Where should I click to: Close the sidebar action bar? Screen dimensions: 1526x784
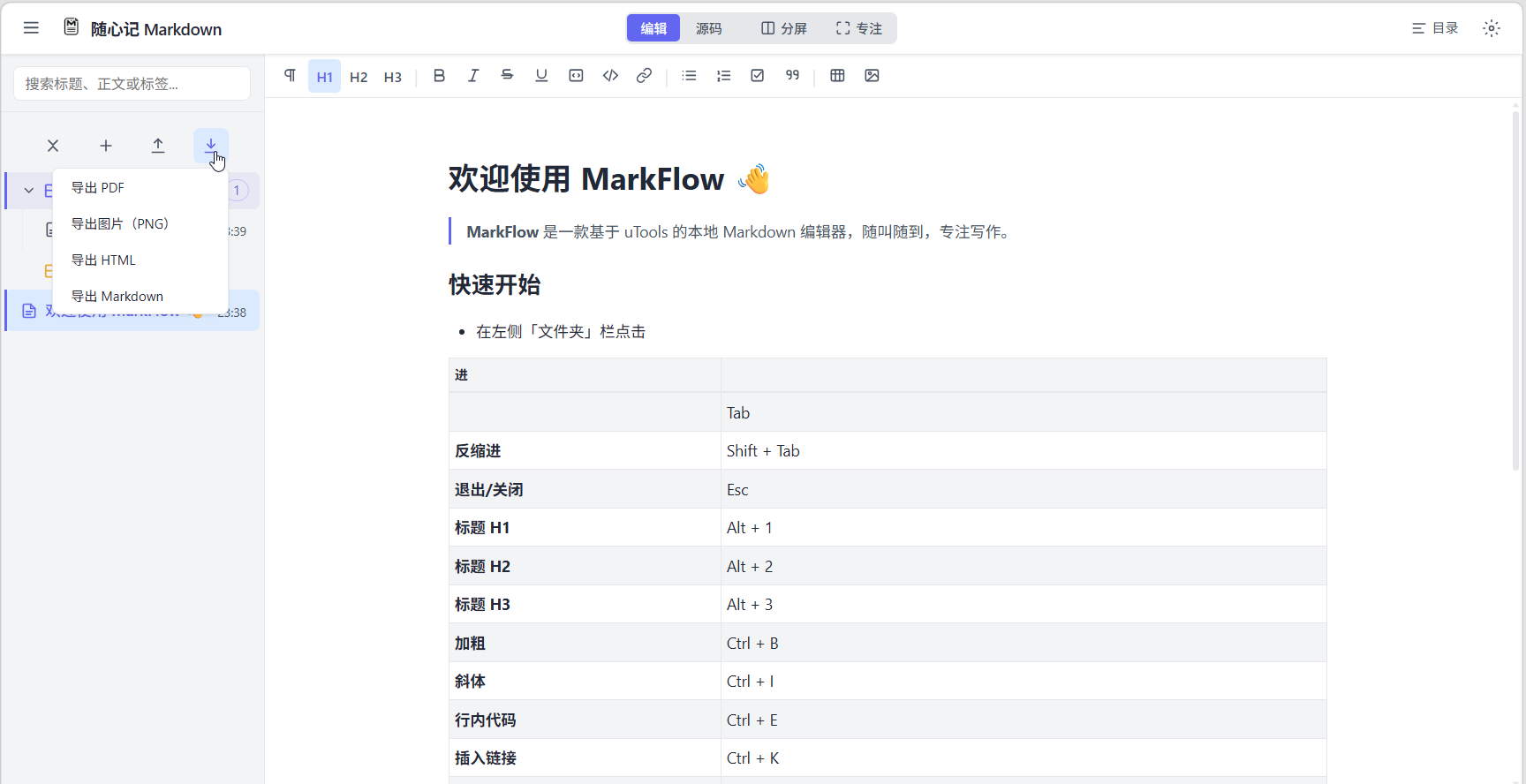coord(53,146)
